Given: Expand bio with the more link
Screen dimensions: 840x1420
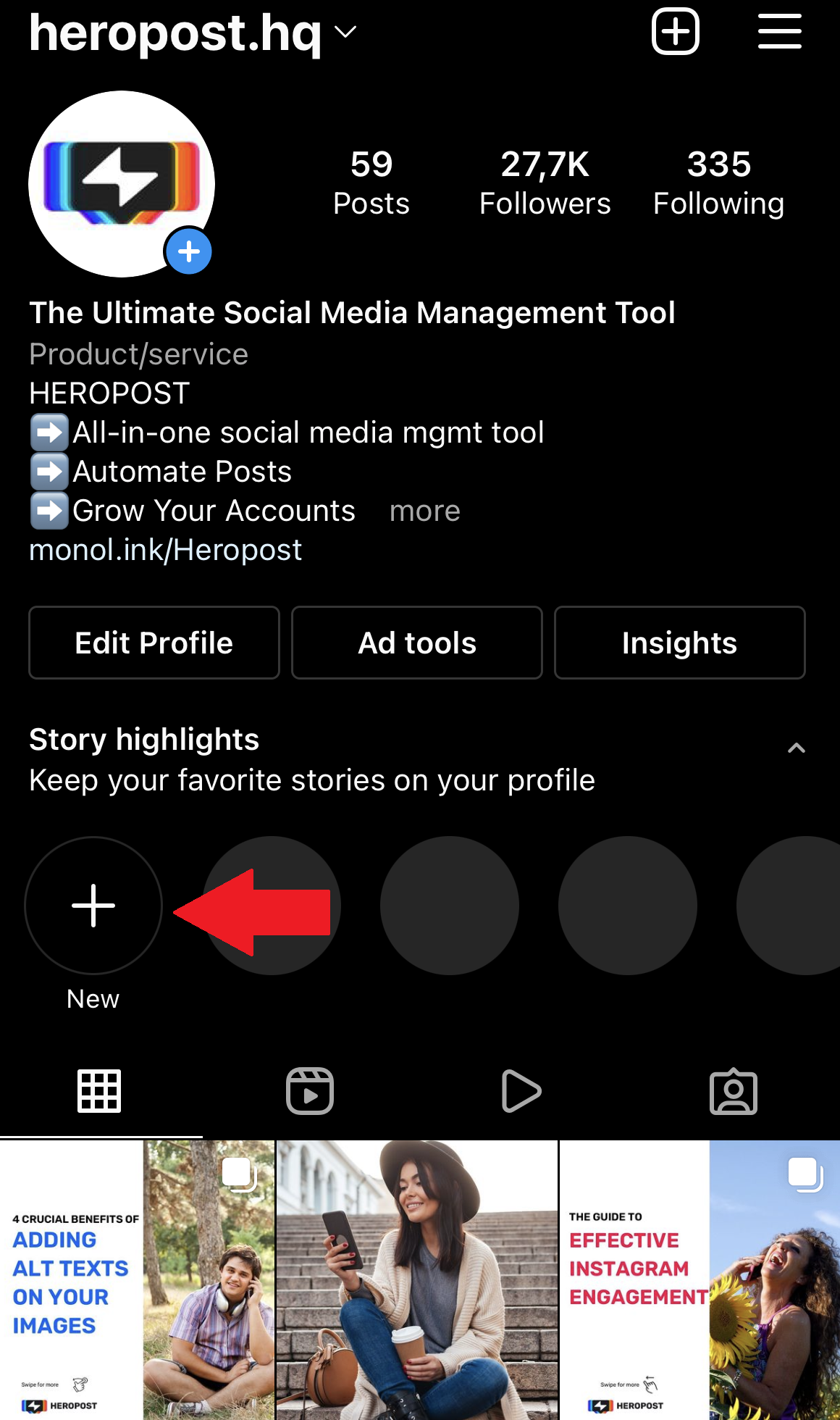Looking at the screenshot, I should [x=425, y=511].
